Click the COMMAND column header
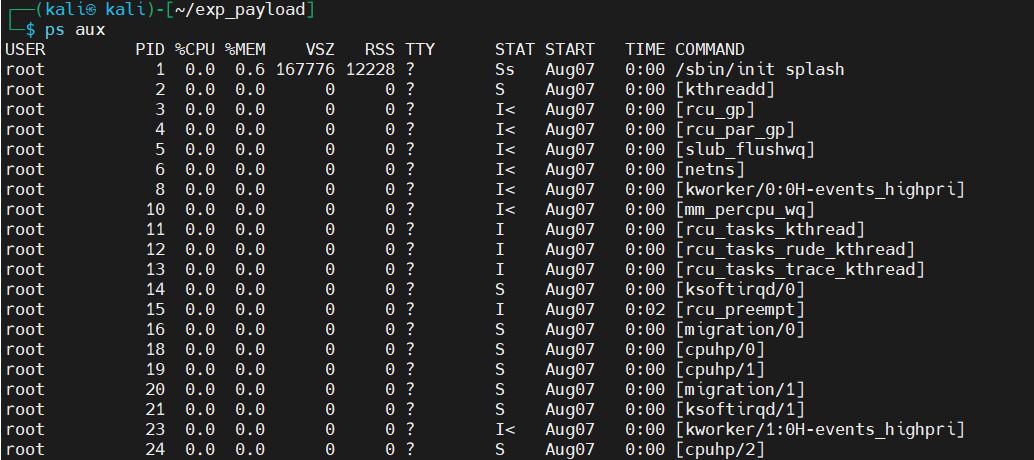1034x460 pixels. (x=710, y=49)
